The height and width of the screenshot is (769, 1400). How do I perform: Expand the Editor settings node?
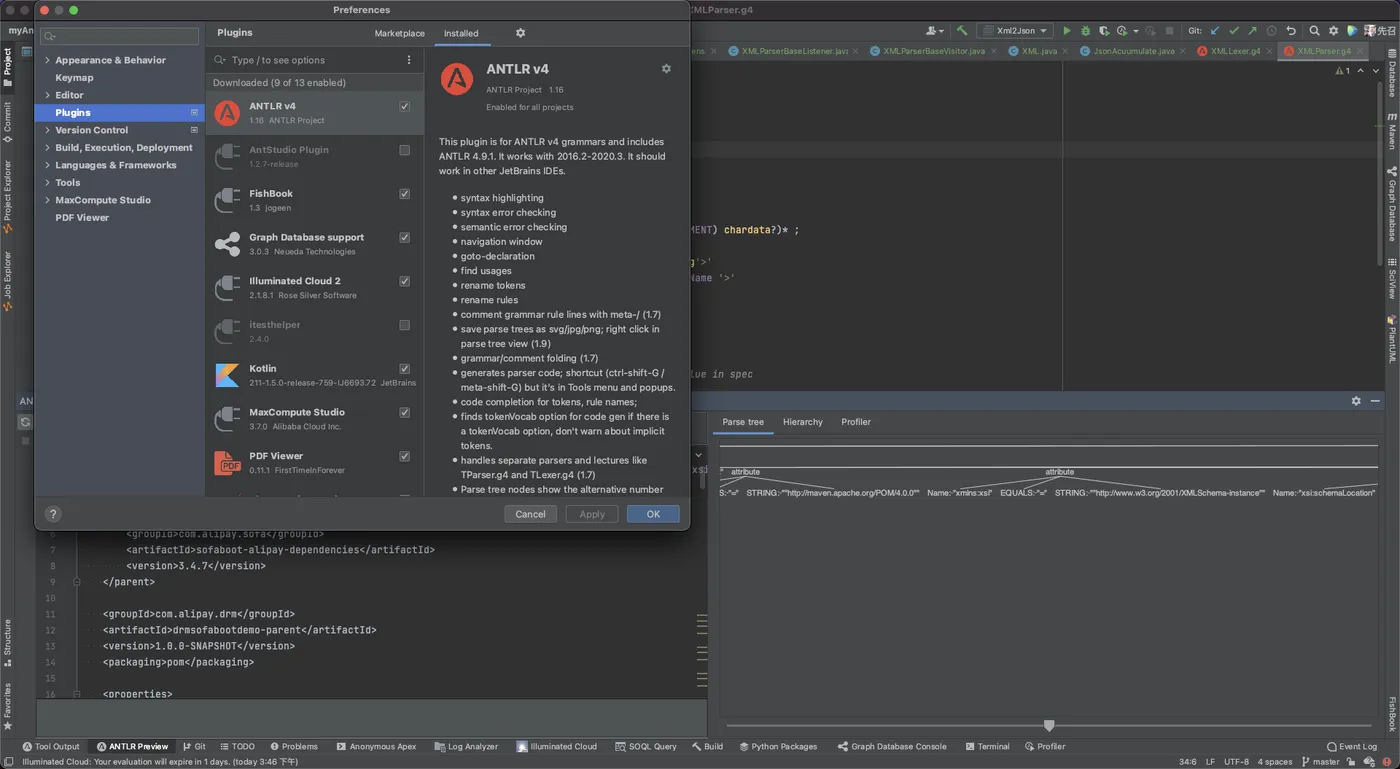(x=46, y=95)
